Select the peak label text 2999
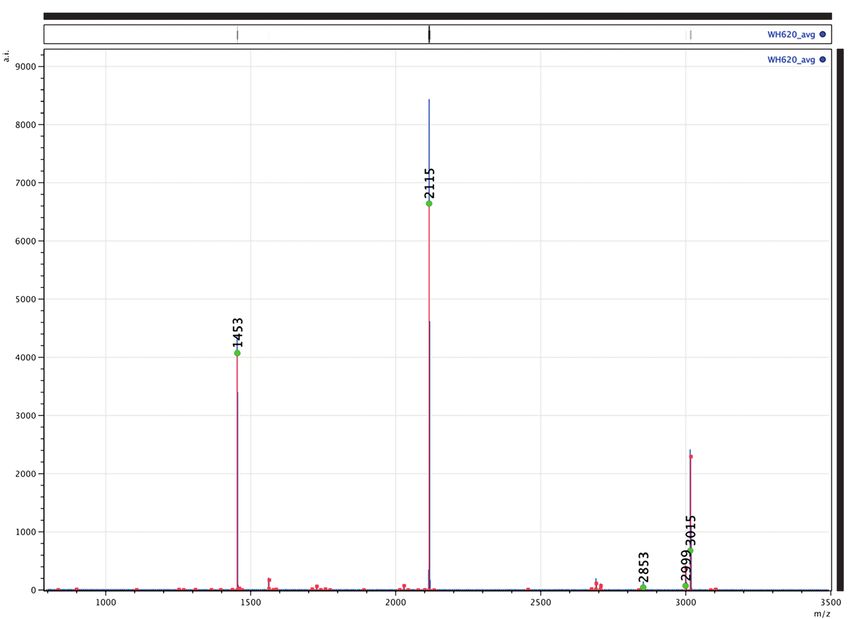 click(684, 566)
